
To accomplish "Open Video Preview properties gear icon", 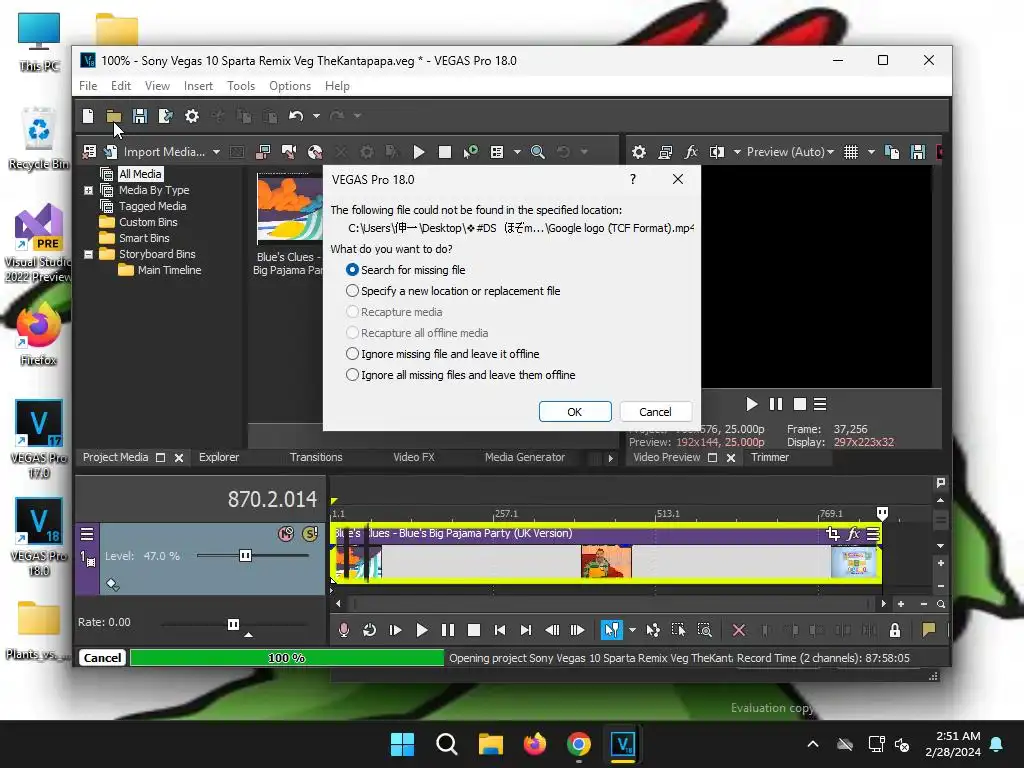I will coord(639,152).
